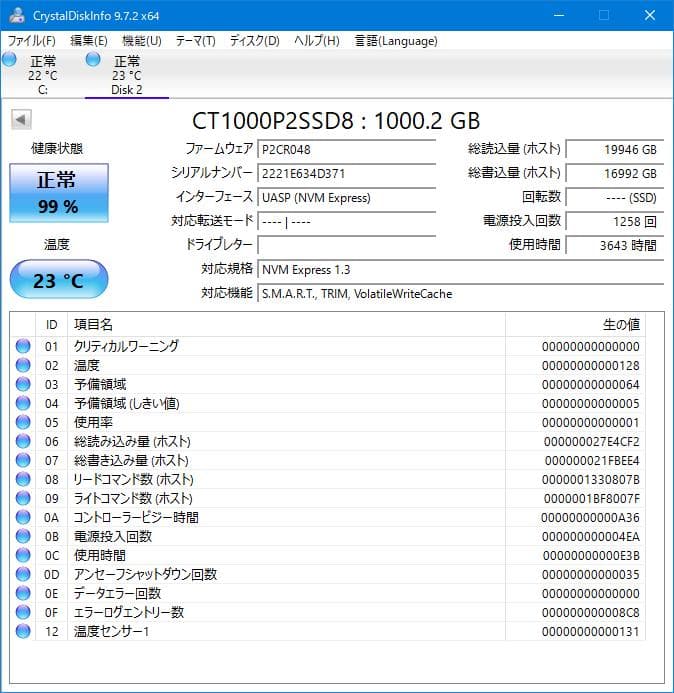
Task: Click the transfer mode field
Action: click(347, 221)
